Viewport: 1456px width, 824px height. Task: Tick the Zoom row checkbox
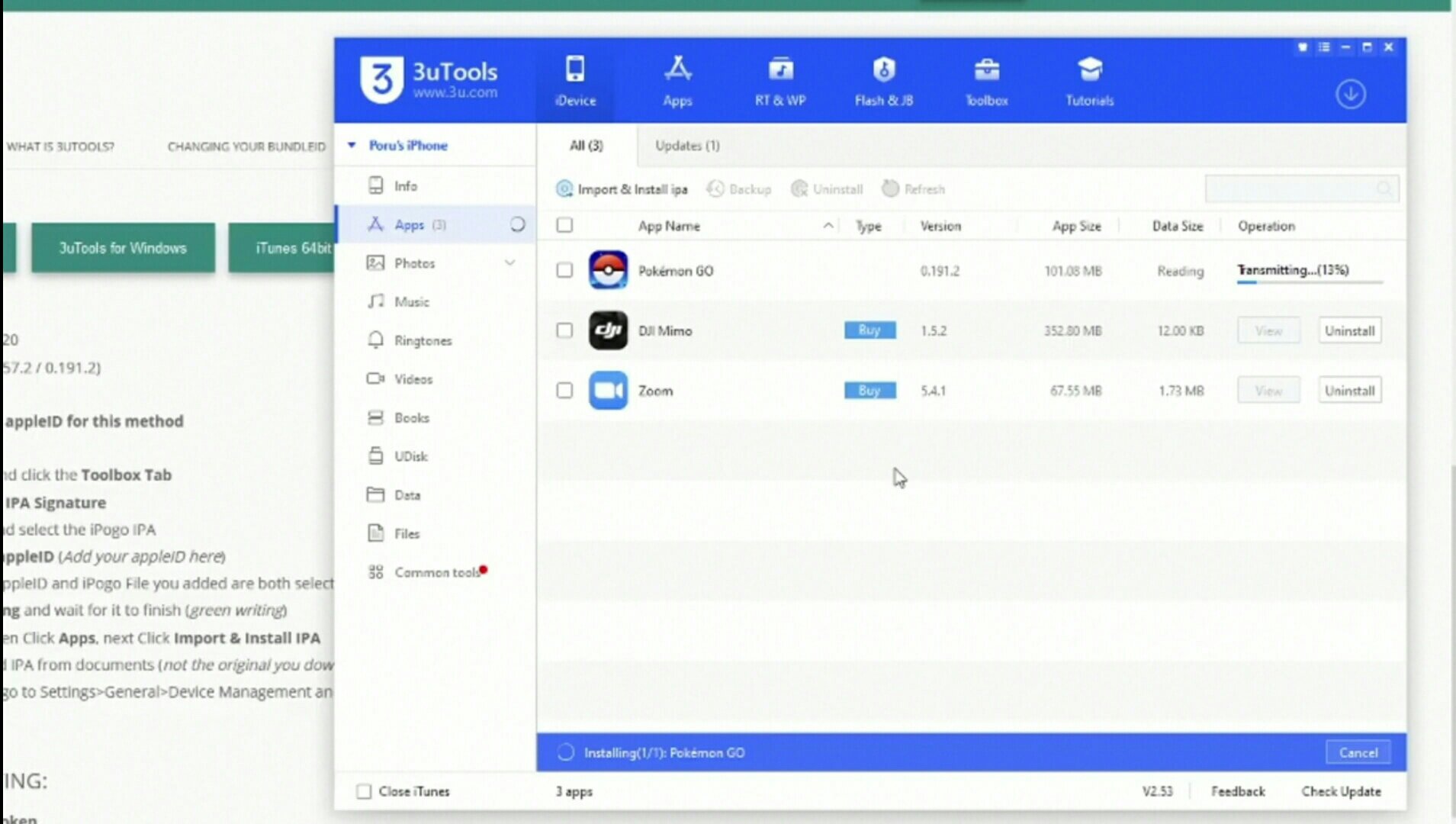point(564,391)
